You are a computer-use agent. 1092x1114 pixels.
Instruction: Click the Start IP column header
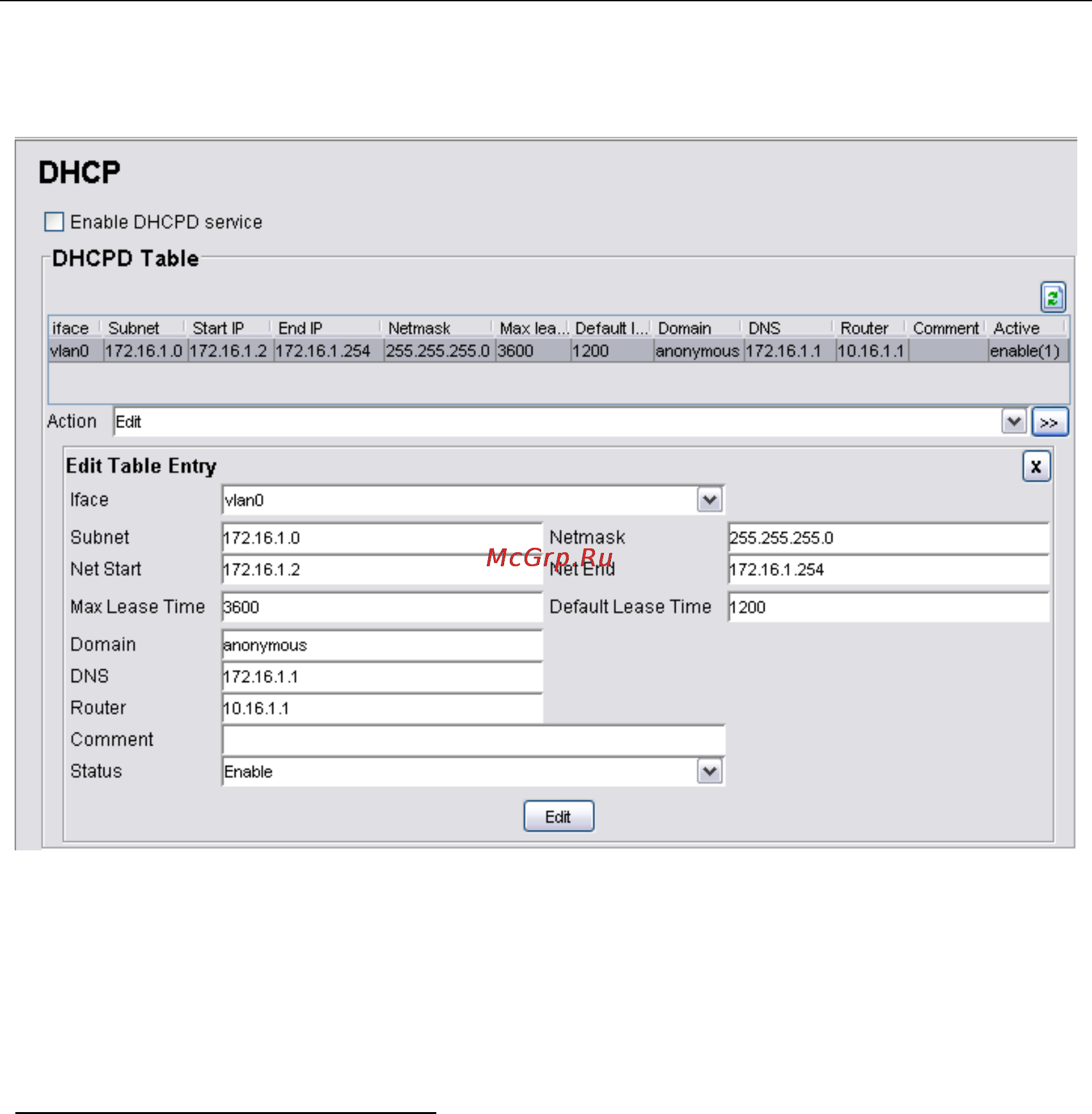coord(230,328)
